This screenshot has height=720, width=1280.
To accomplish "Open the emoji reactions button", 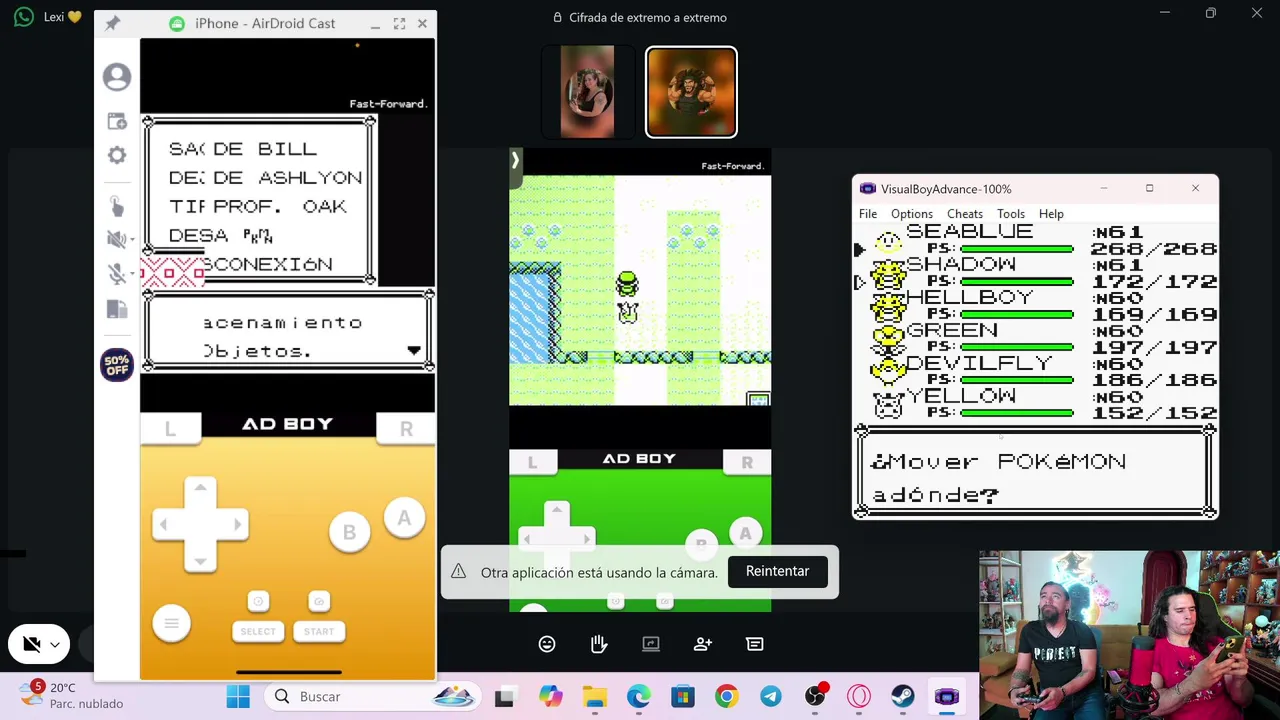I will coord(547,644).
